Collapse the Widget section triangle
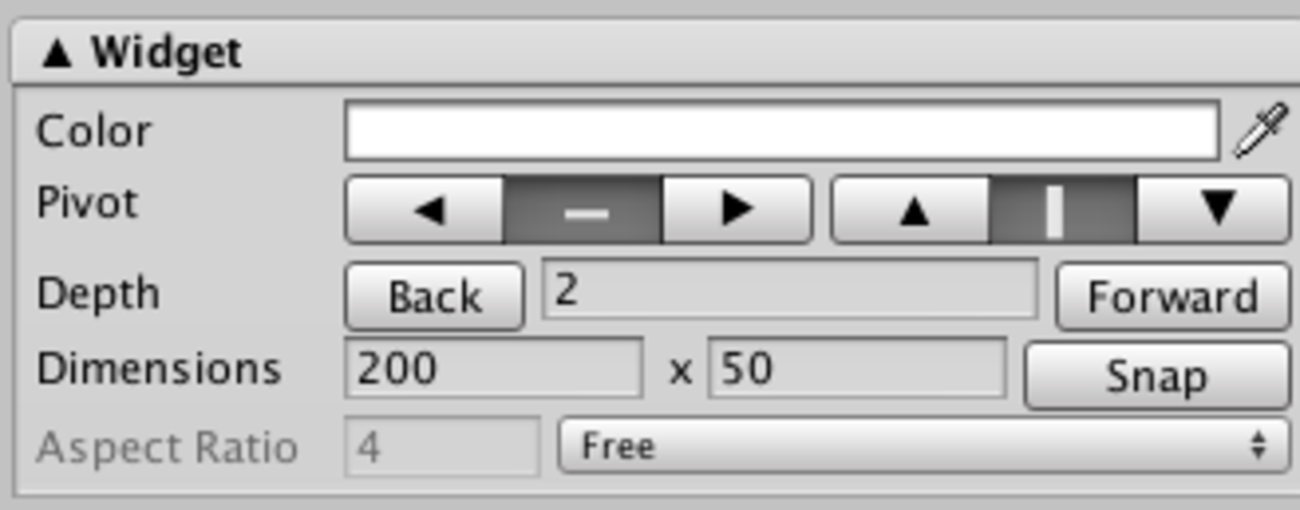1300x510 pixels. tap(58, 53)
